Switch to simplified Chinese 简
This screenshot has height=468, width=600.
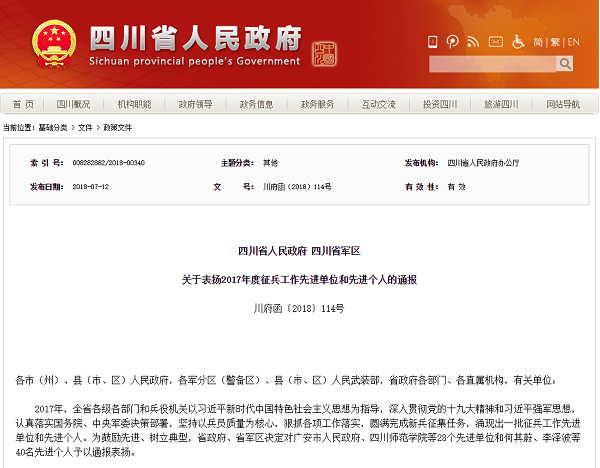tap(538, 42)
